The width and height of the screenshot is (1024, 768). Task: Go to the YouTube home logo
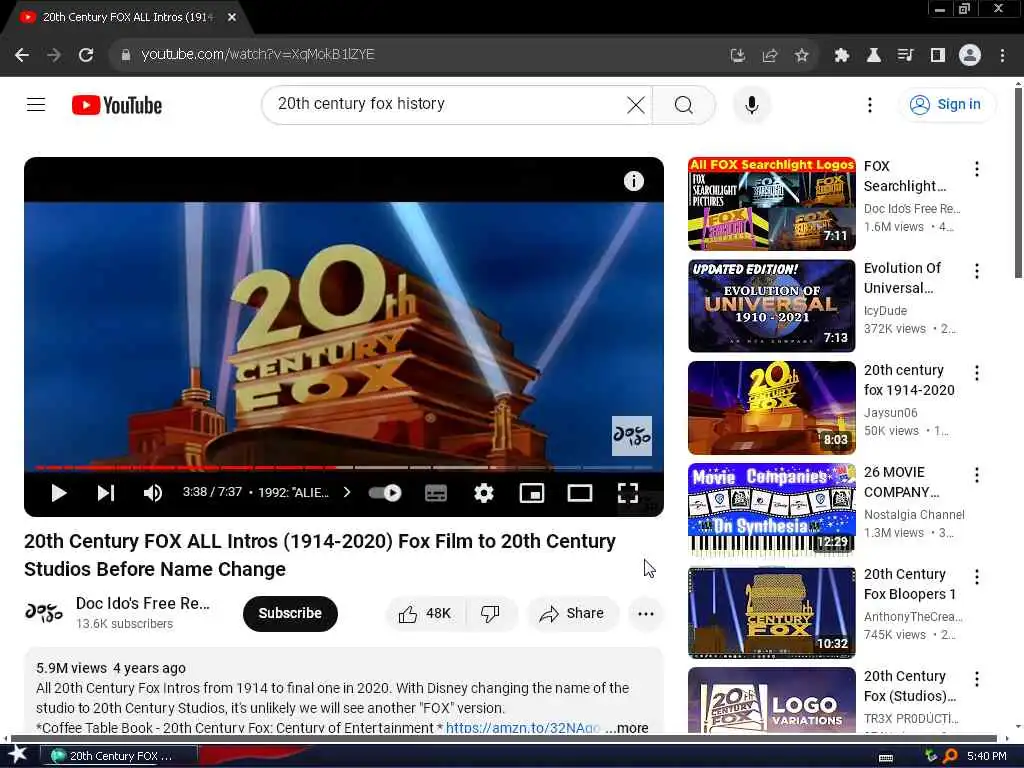point(117,105)
